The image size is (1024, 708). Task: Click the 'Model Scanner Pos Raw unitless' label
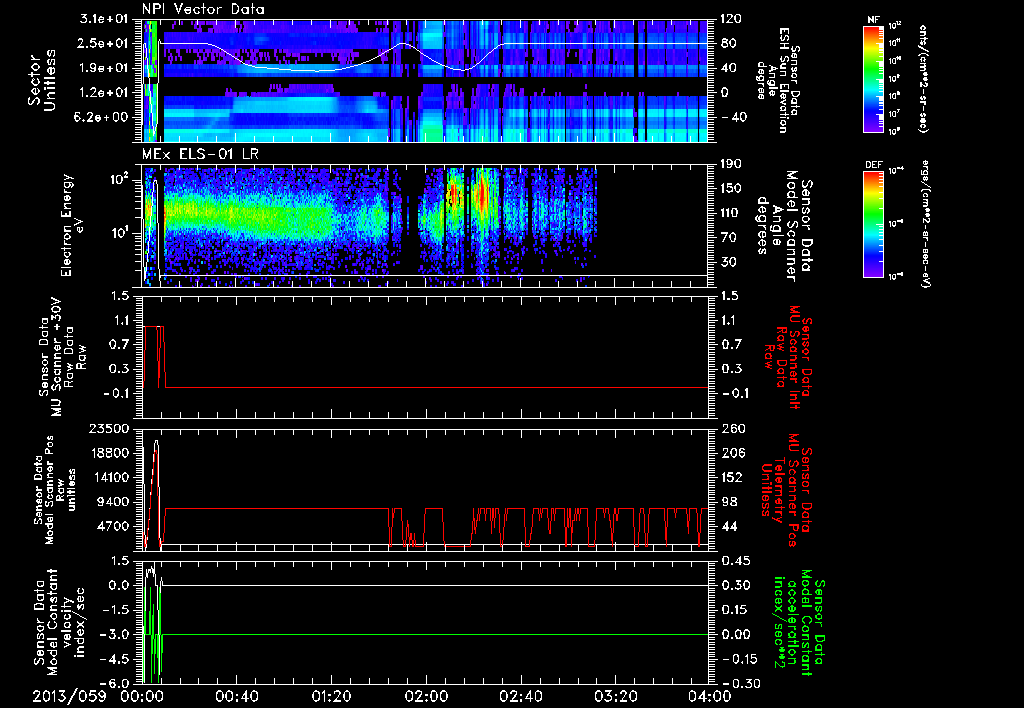(54, 489)
